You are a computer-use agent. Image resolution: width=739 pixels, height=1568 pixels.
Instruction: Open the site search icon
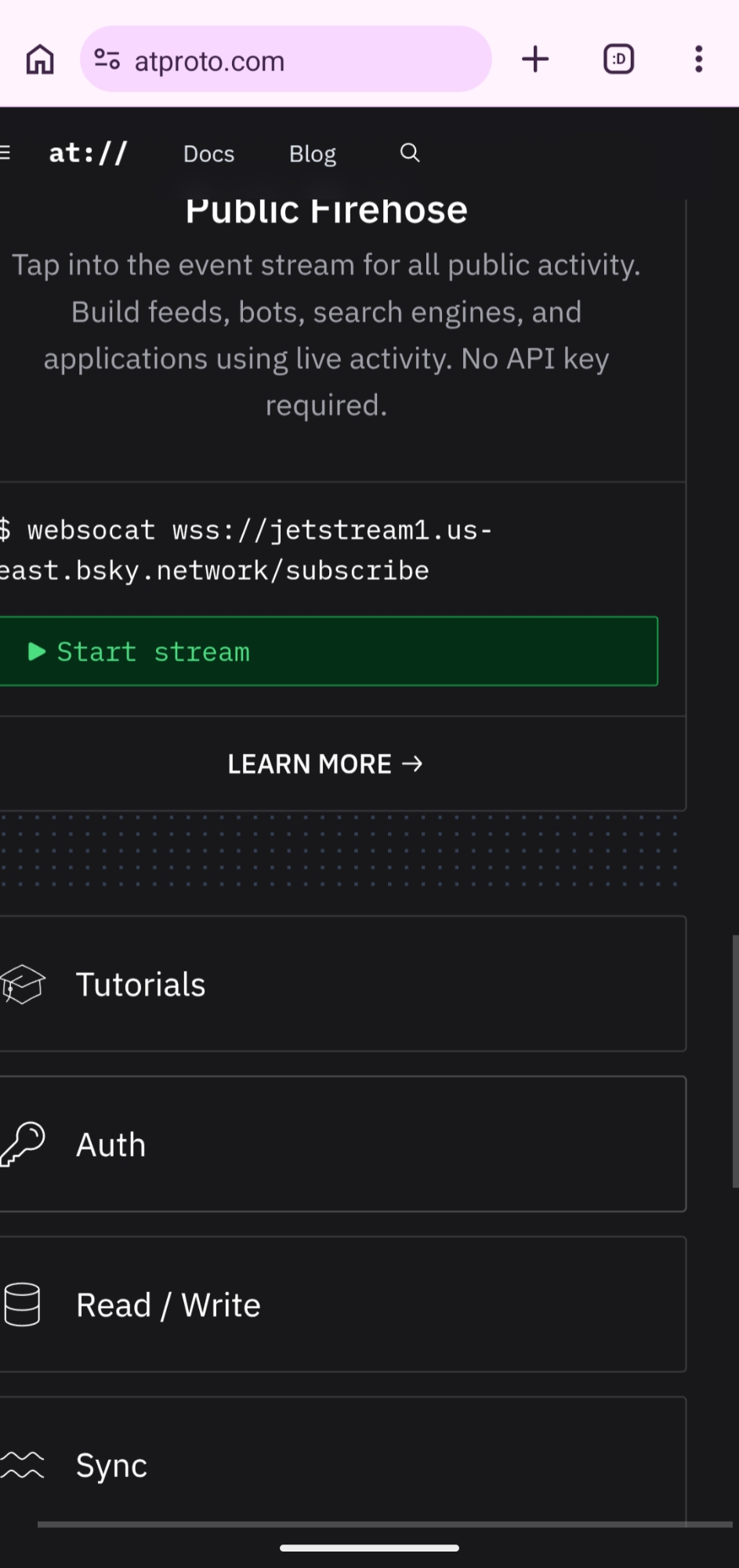pos(410,153)
